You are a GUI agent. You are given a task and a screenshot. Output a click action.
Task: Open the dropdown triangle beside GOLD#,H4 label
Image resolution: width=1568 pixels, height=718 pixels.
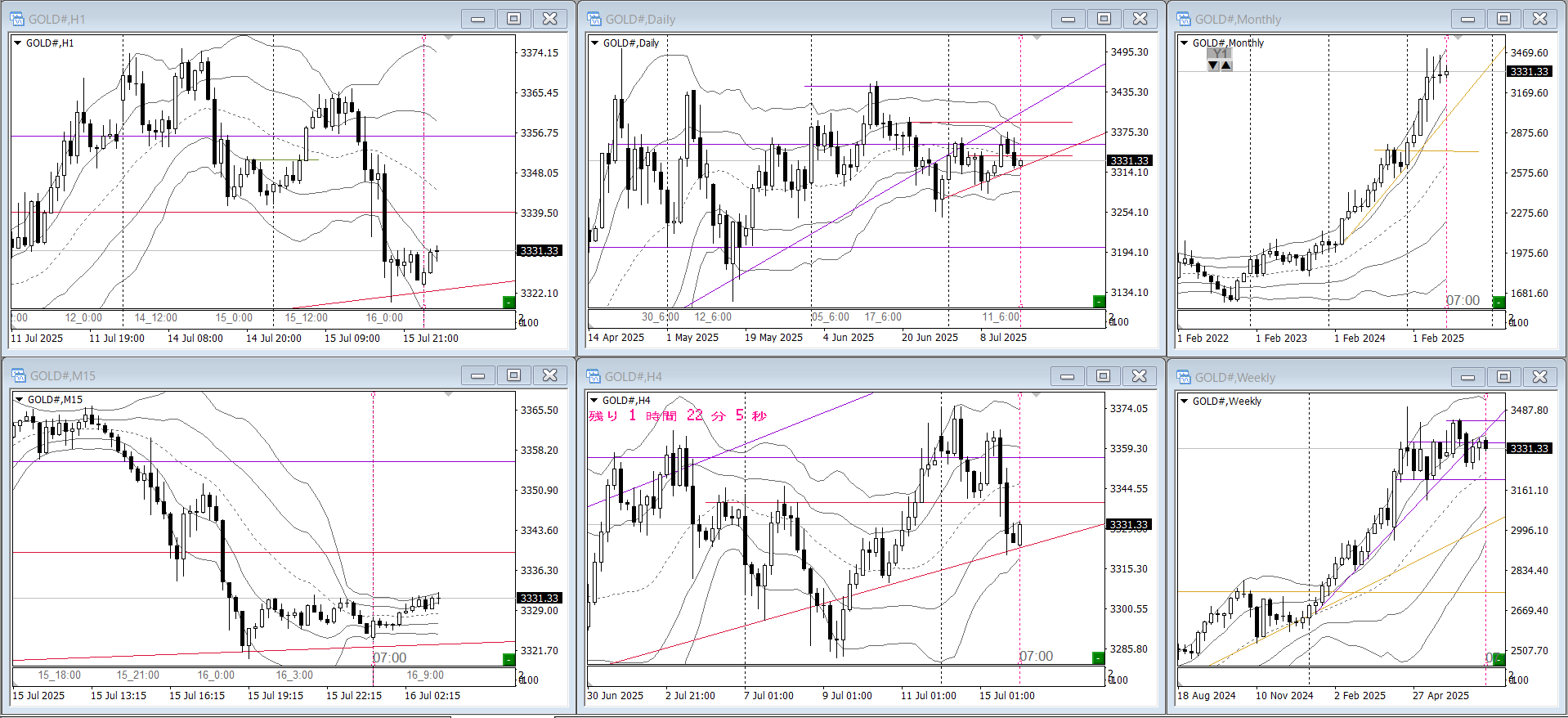point(594,401)
